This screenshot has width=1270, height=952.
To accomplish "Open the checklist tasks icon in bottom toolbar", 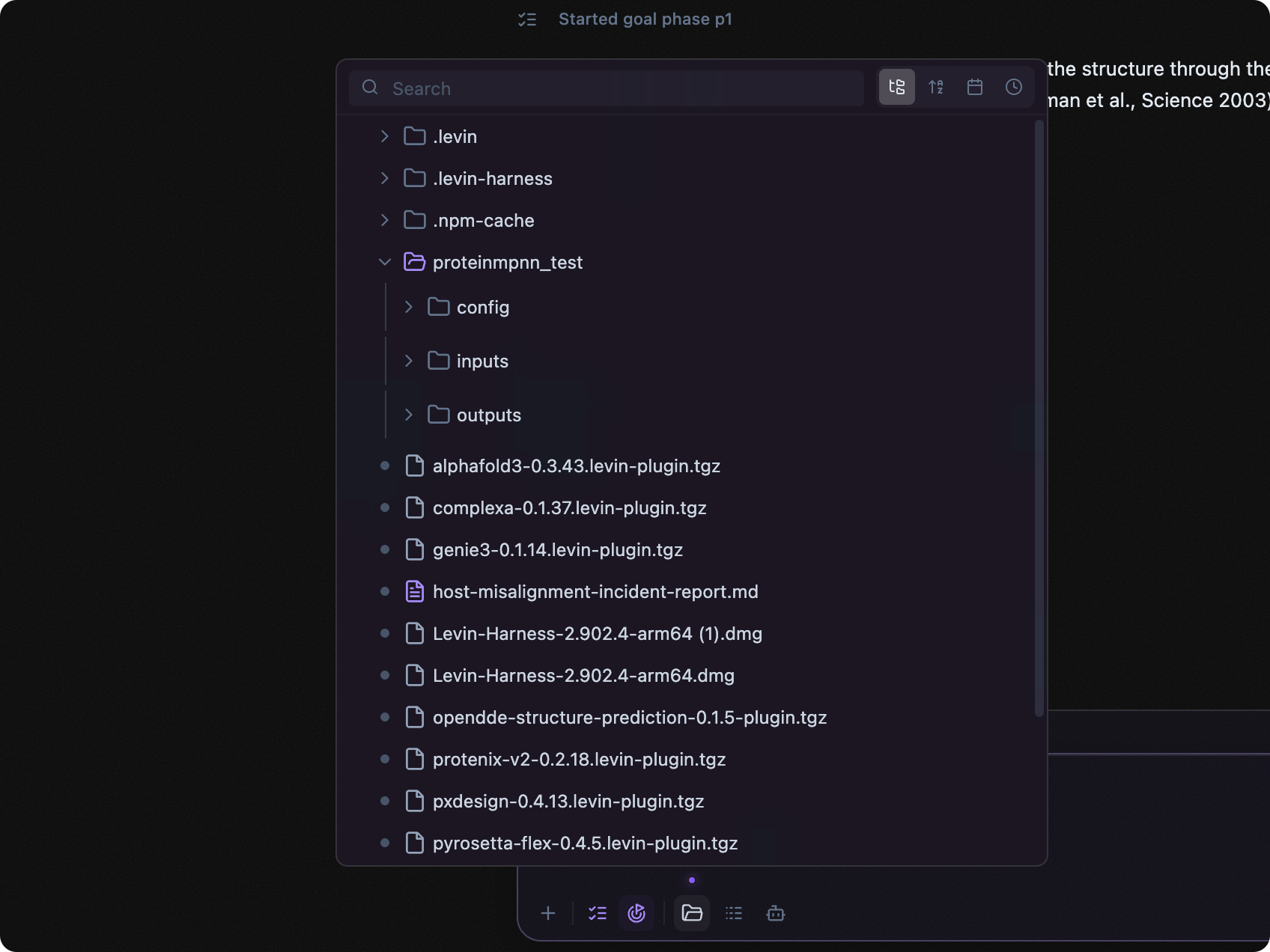I will tap(598, 913).
